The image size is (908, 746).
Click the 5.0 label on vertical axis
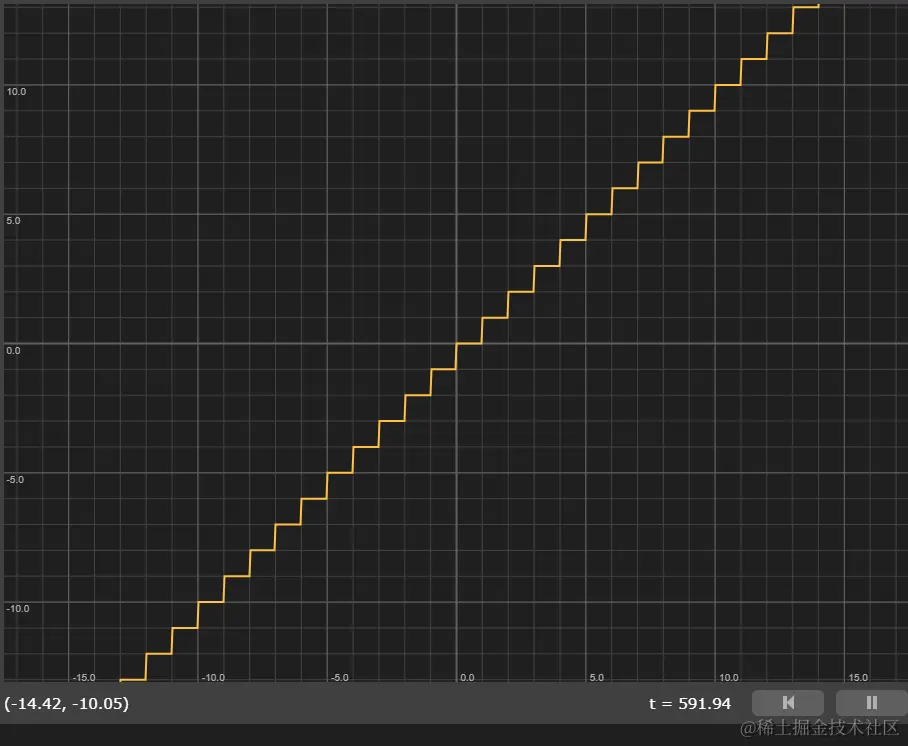13,221
